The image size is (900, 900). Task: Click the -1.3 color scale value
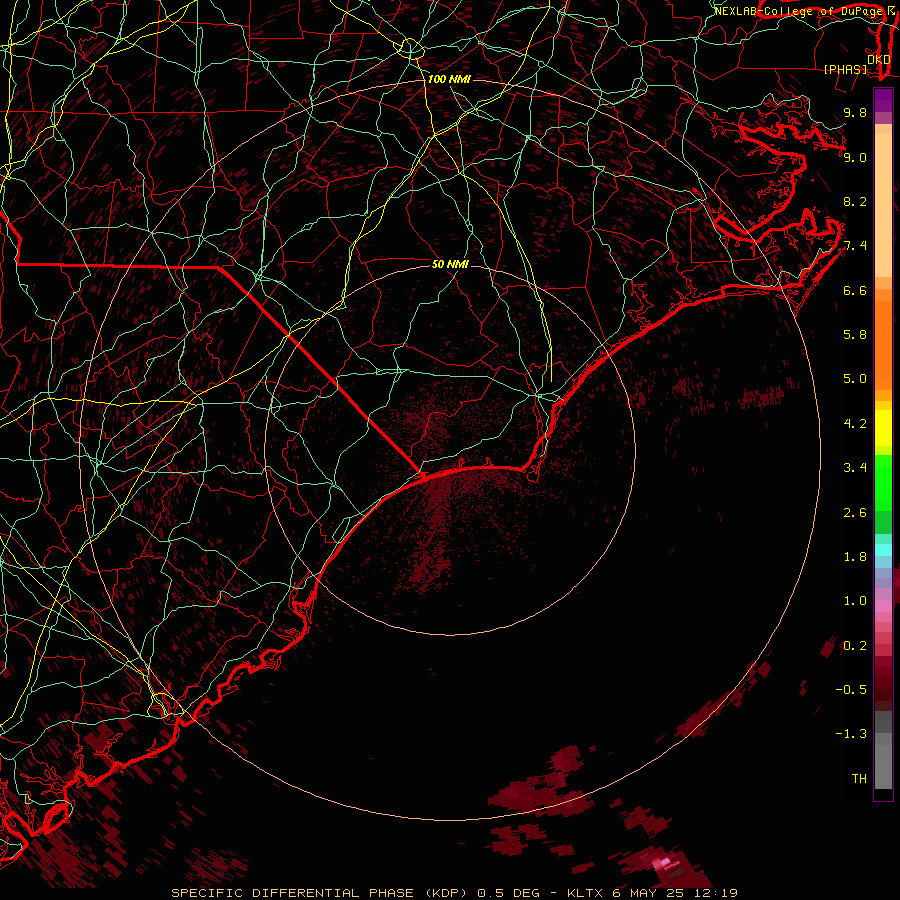point(852,734)
